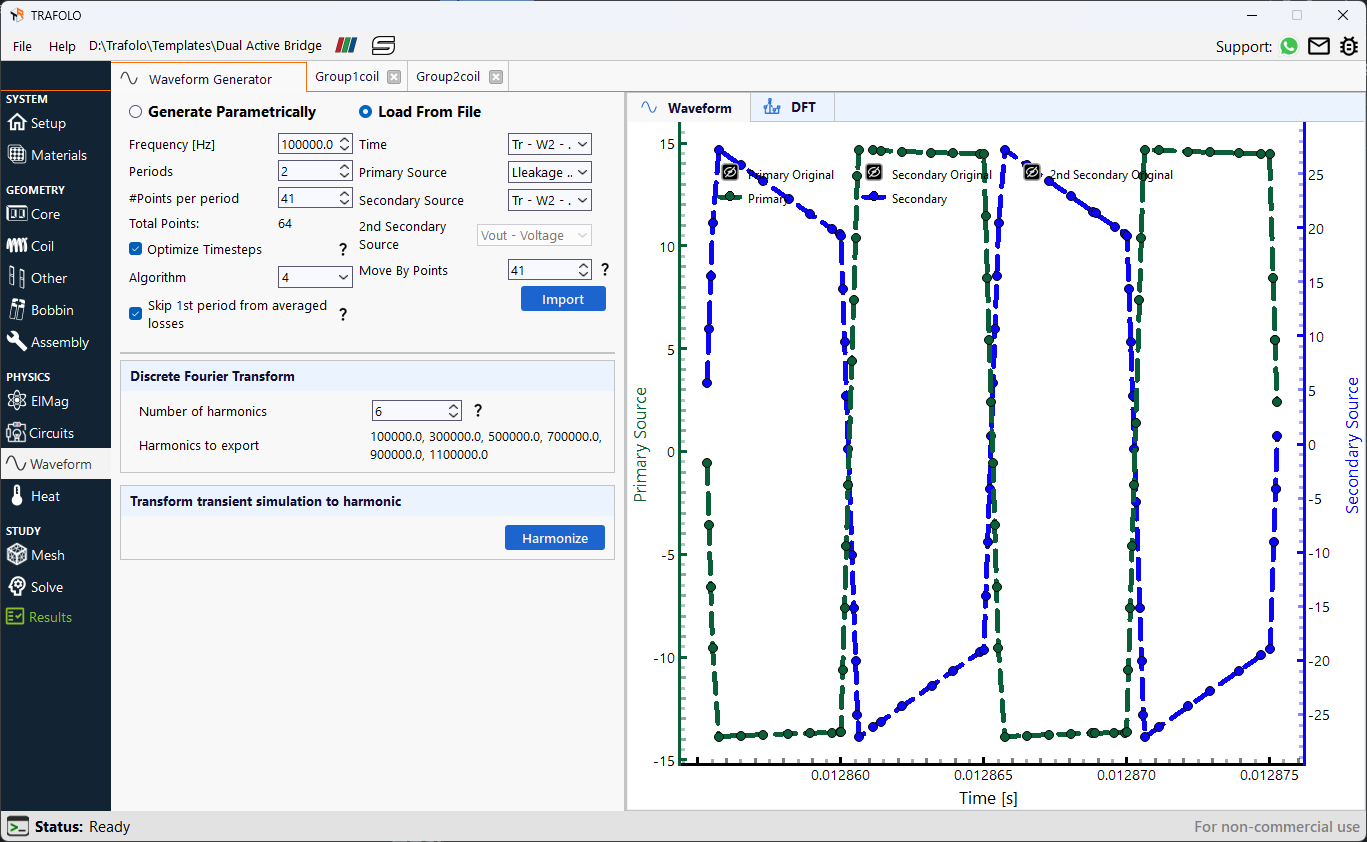
Task: Toggle visibility of Secondary Original waveform
Action: point(873,171)
